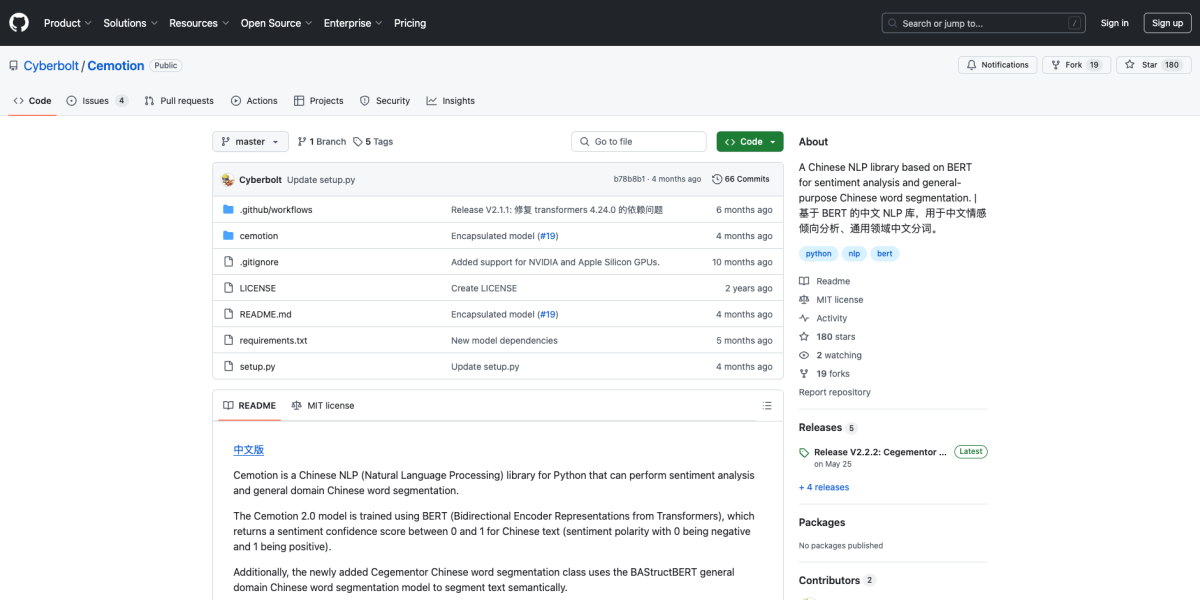Click the .github/workflows folder icon
Viewport: 1200px width, 600px height.
229,210
